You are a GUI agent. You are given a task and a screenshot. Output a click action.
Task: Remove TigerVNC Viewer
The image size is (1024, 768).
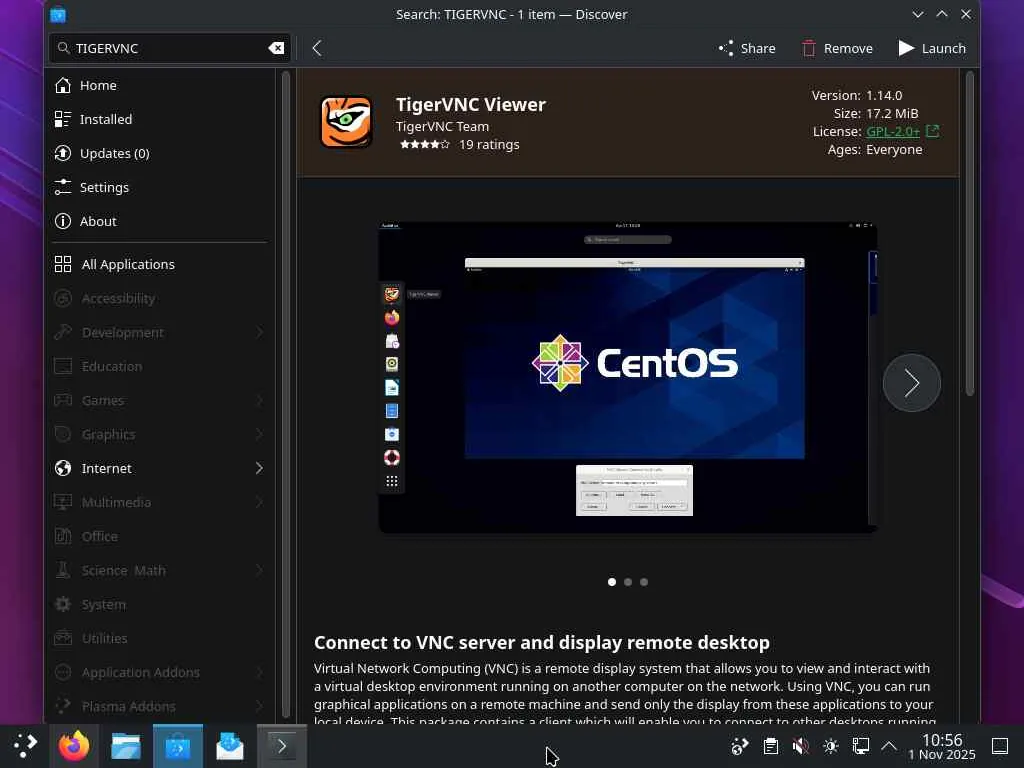tap(837, 48)
